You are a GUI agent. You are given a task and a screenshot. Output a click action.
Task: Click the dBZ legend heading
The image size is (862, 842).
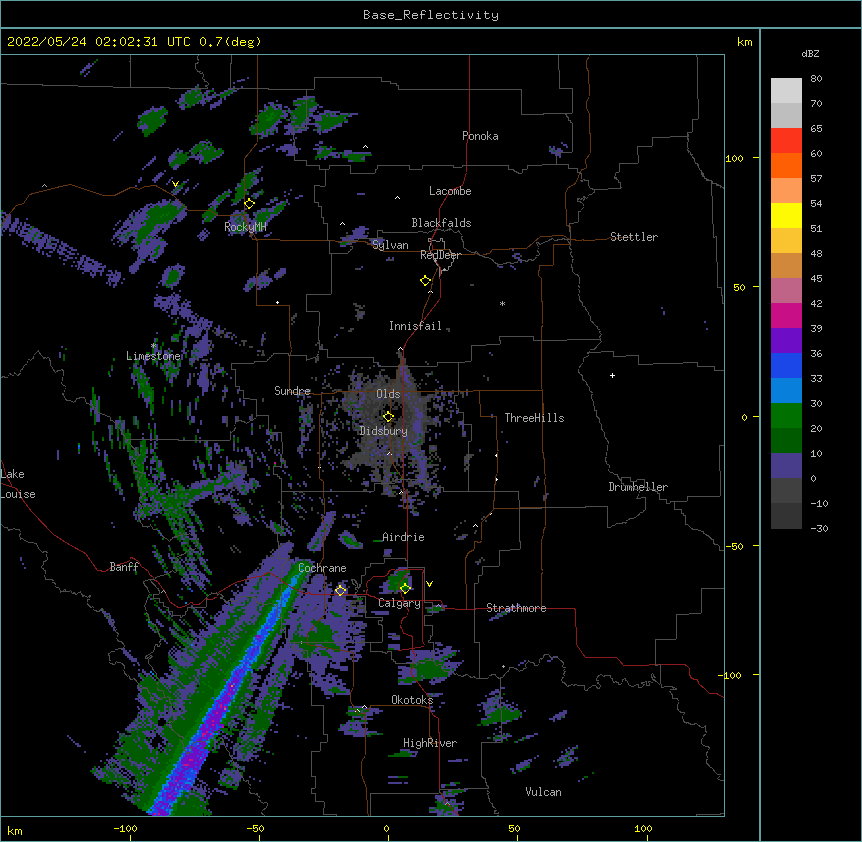[x=810, y=53]
